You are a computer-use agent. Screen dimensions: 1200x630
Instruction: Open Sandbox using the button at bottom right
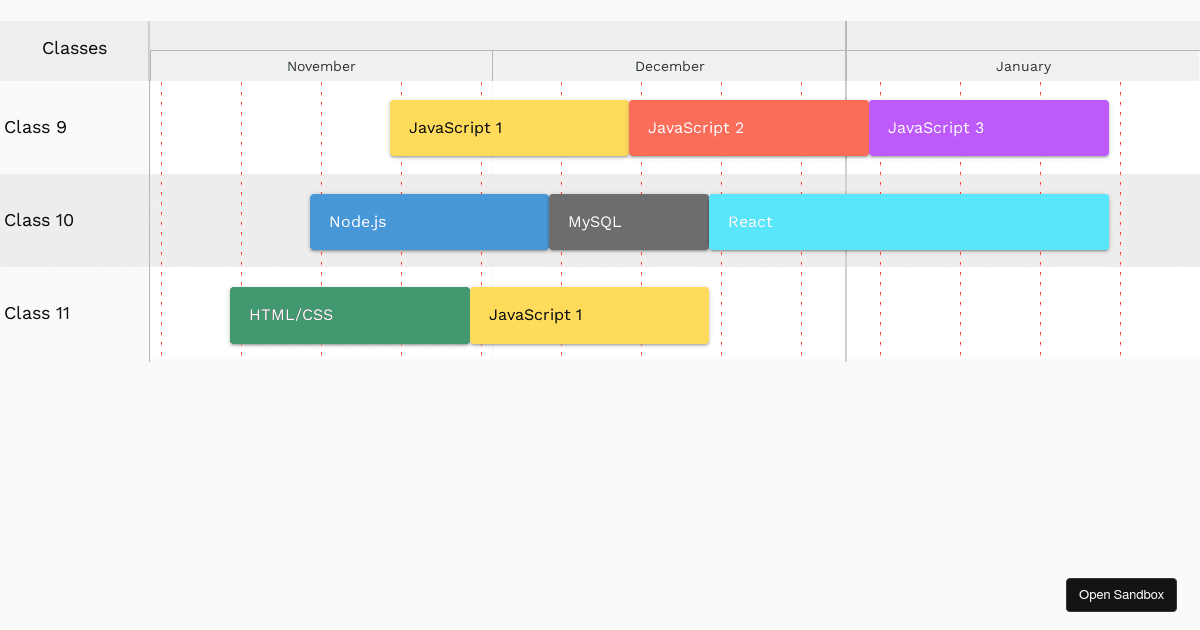[x=1121, y=594]
